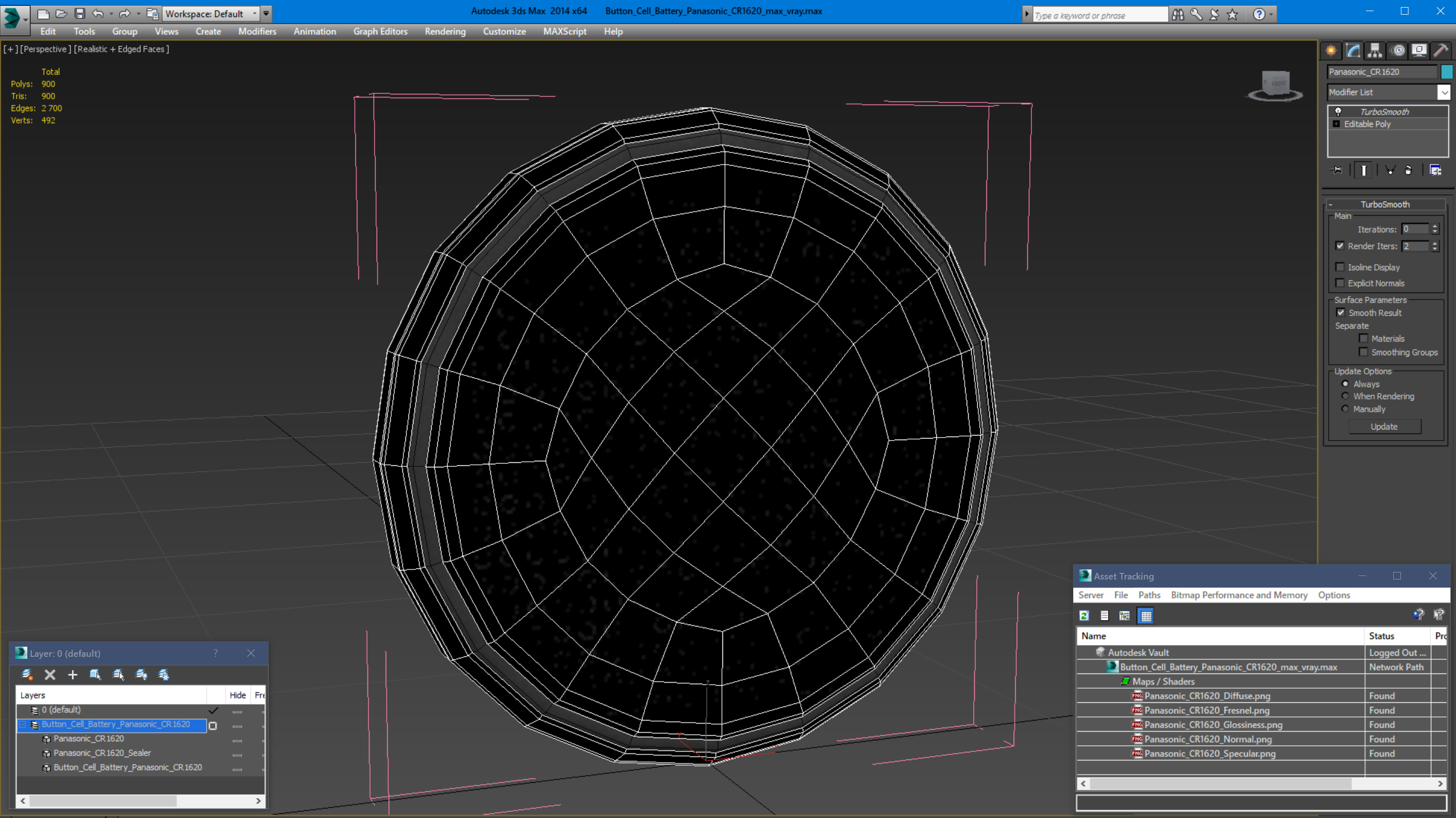The height and width of the screenshot is (818, 1456).
Task: Select Panasonic_CR1620_Sealer in layer list
Action: (x=102, y=753)
